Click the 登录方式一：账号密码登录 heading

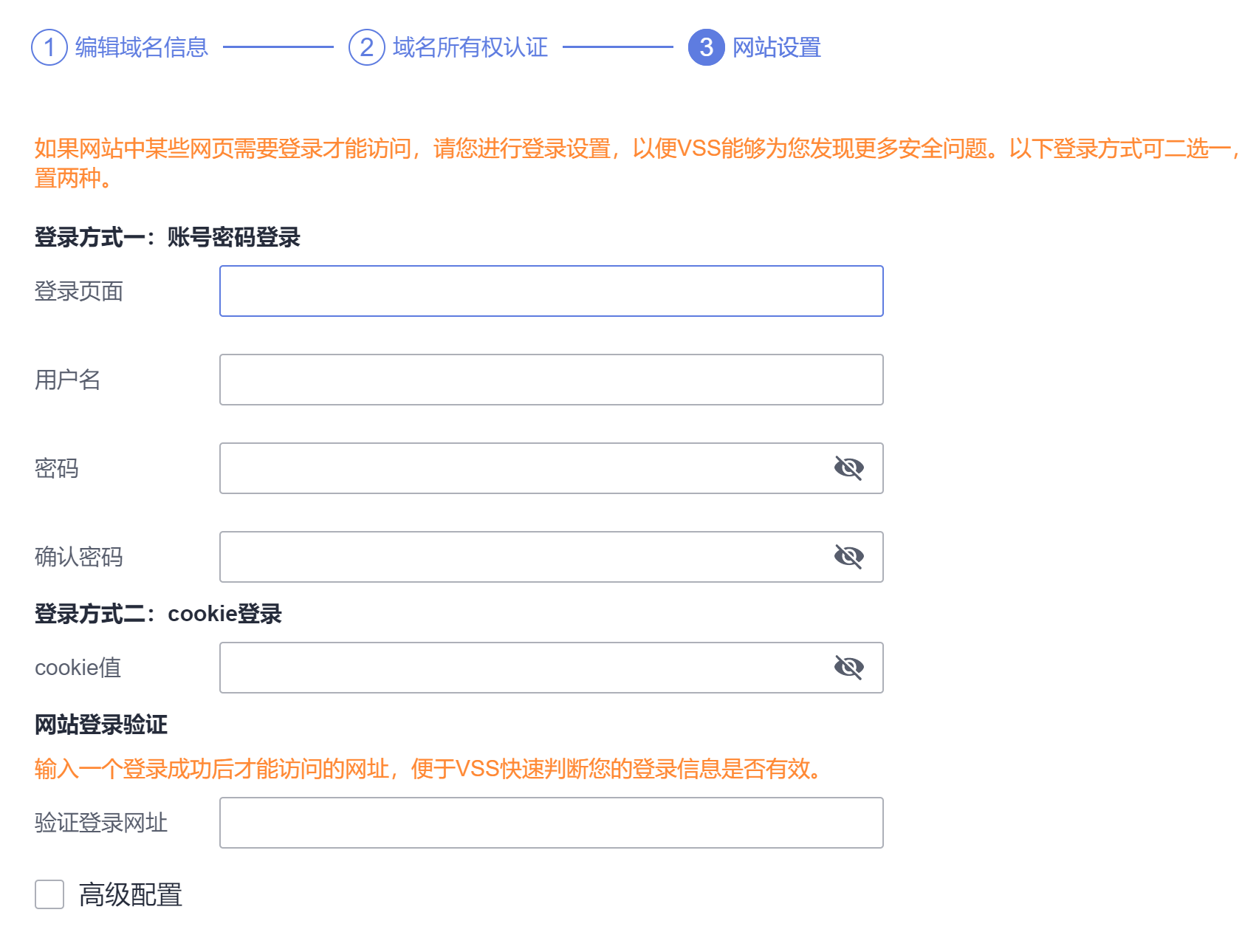pyautogui.click(x=168, y=238)
